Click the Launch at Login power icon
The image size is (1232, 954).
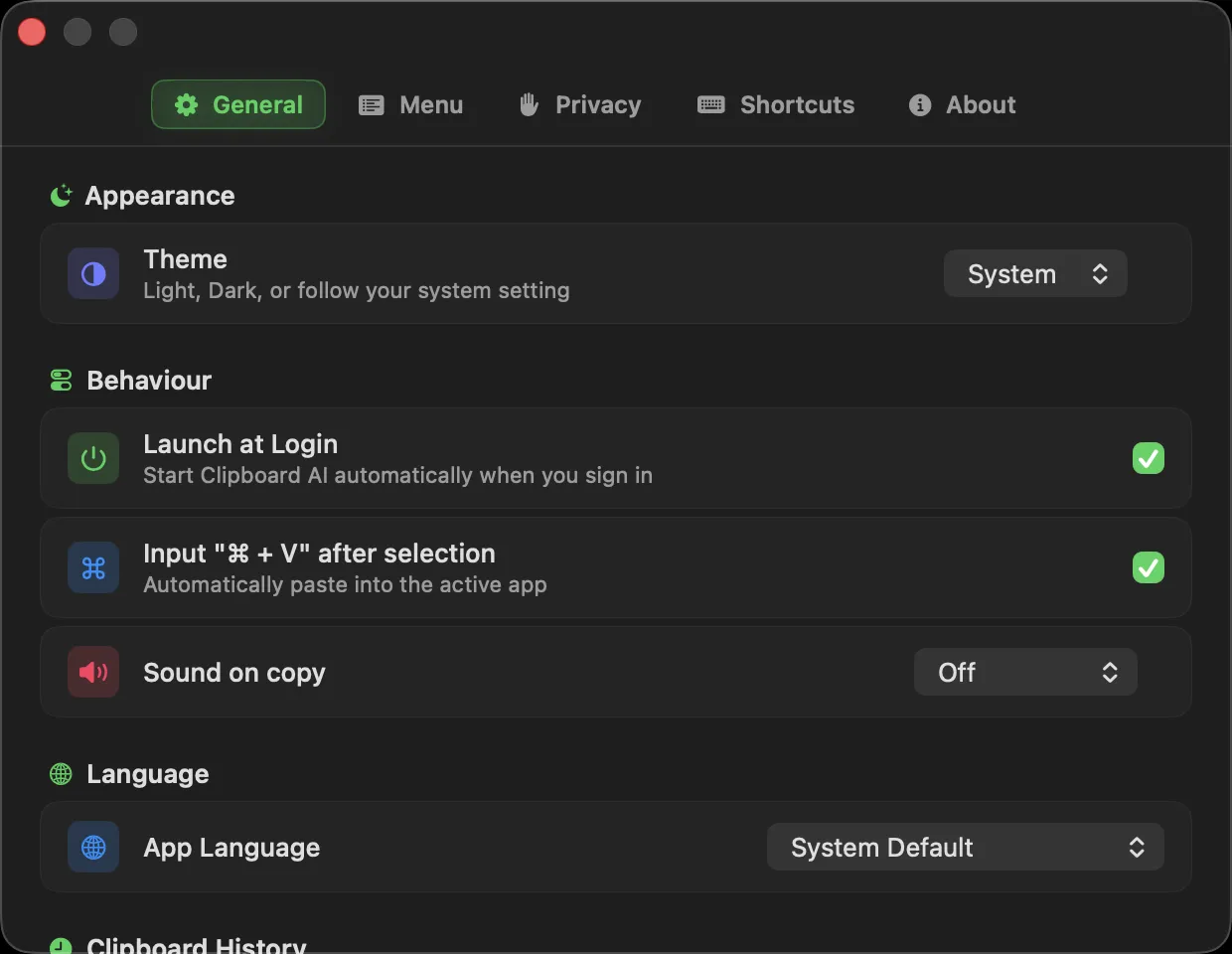tap(93, 458)
